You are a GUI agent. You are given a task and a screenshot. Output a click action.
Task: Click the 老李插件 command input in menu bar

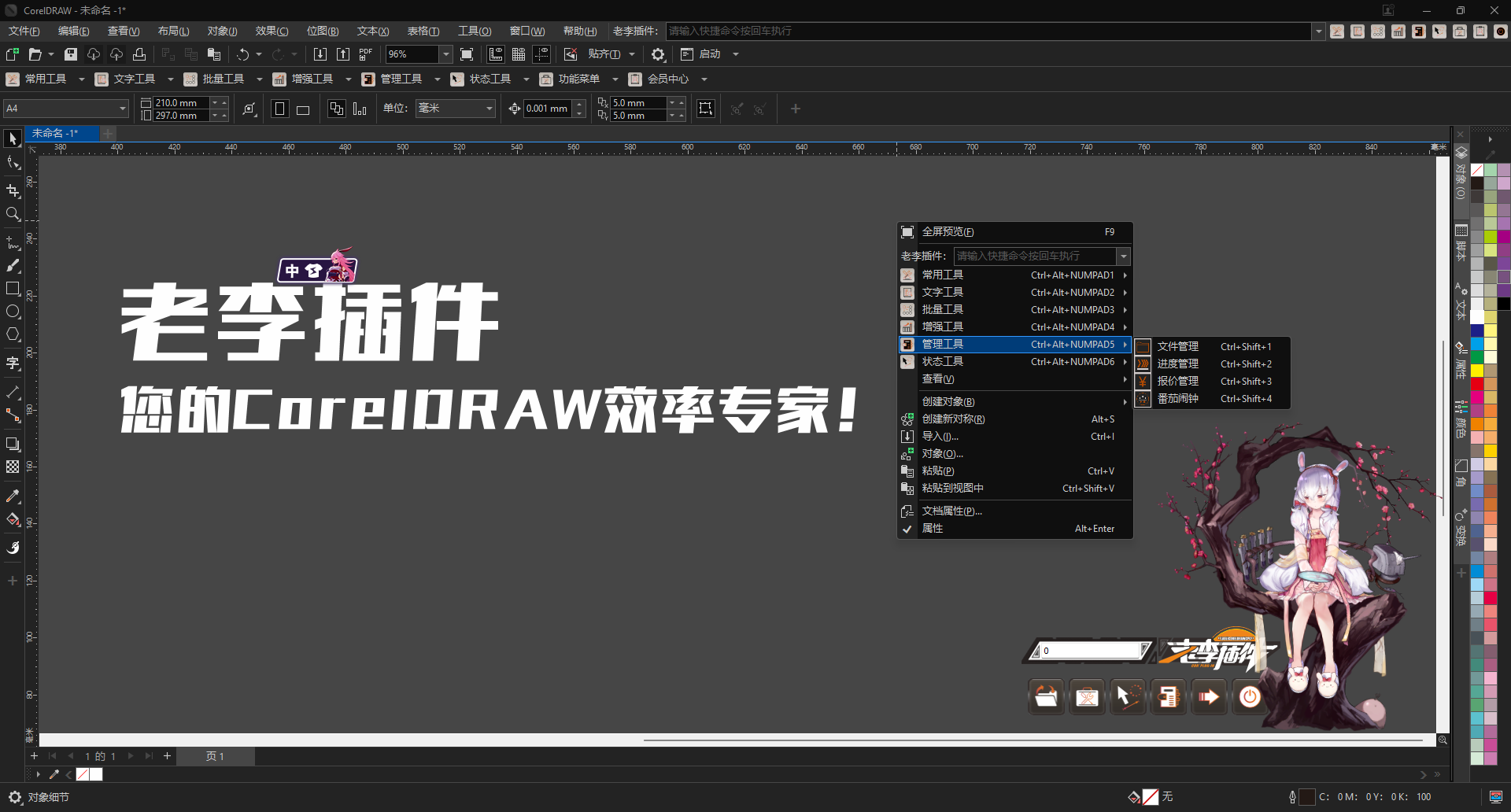(988, 31)
